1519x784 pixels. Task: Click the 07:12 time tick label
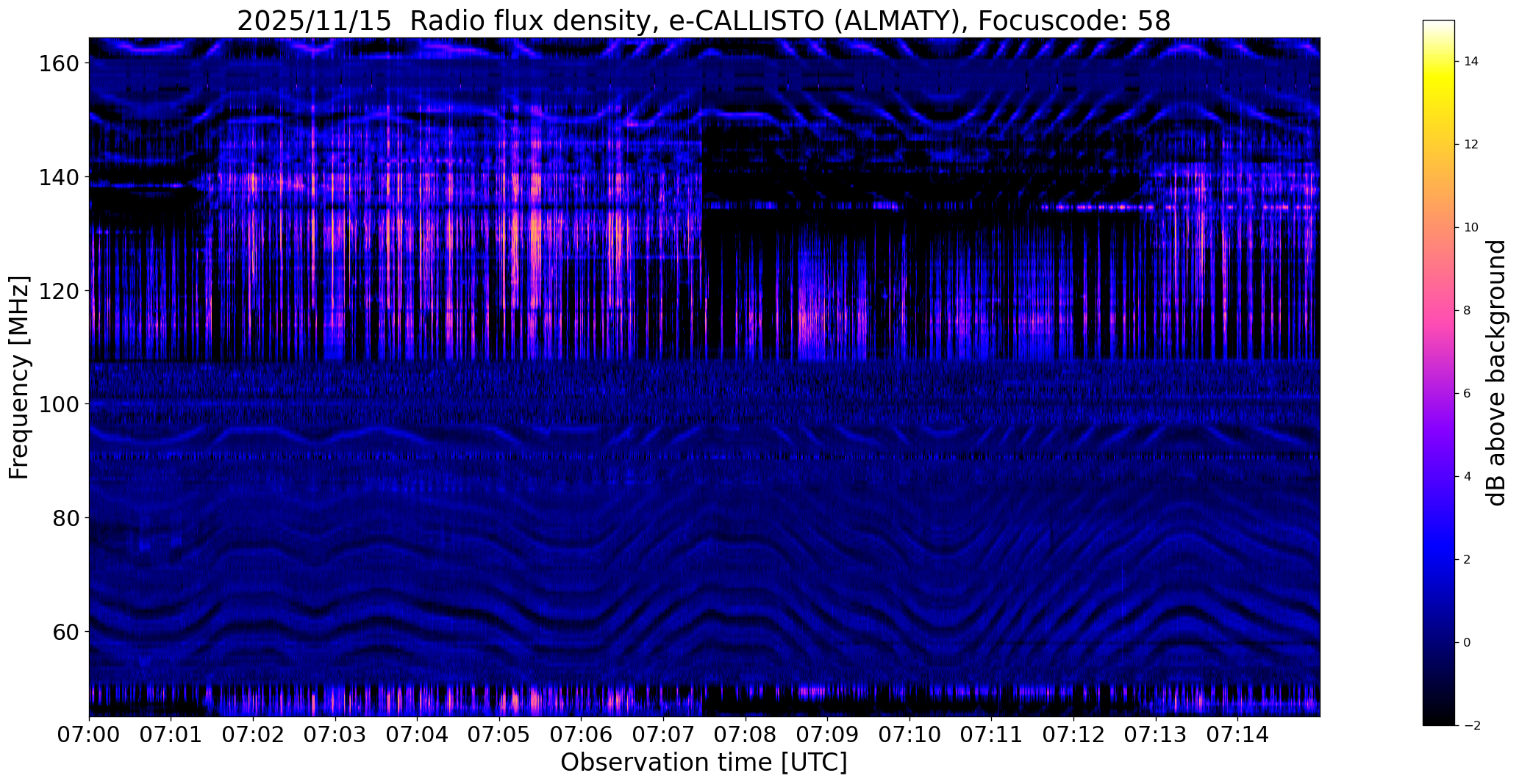pos(1073,734)
